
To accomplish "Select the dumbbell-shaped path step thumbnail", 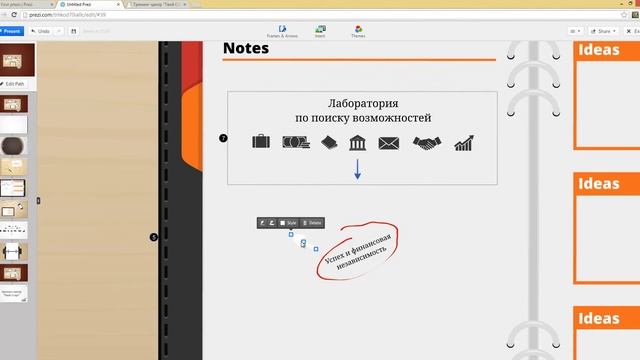I will (x=13, y=251).
